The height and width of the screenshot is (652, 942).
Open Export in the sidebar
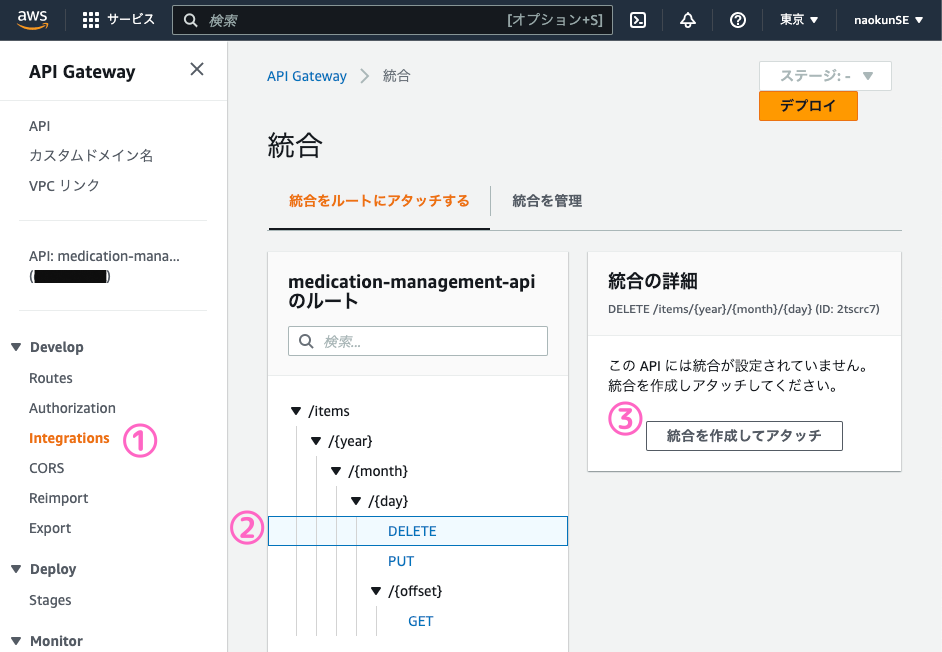[x=50, y=528]
